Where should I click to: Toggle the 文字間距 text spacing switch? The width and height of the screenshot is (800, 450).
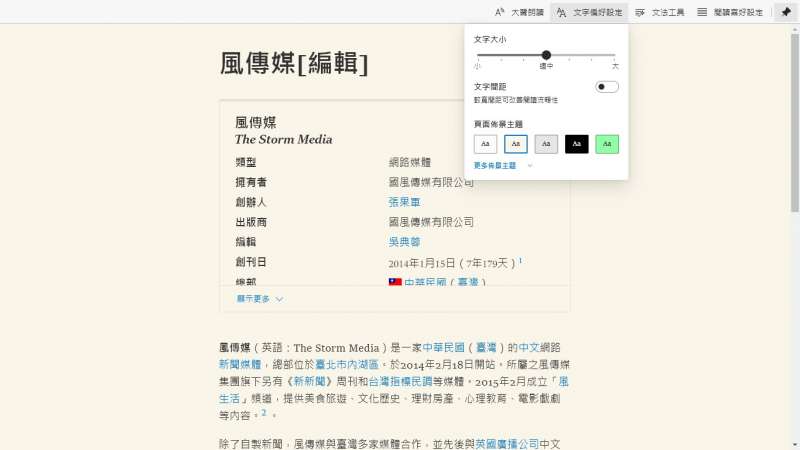[x=606, y=87]
